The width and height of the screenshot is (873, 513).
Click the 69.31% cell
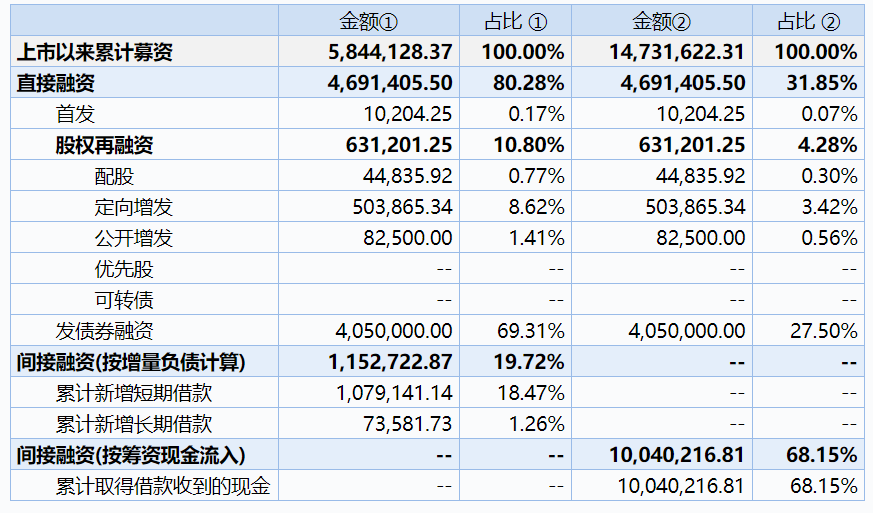click(x=531, y=331)
